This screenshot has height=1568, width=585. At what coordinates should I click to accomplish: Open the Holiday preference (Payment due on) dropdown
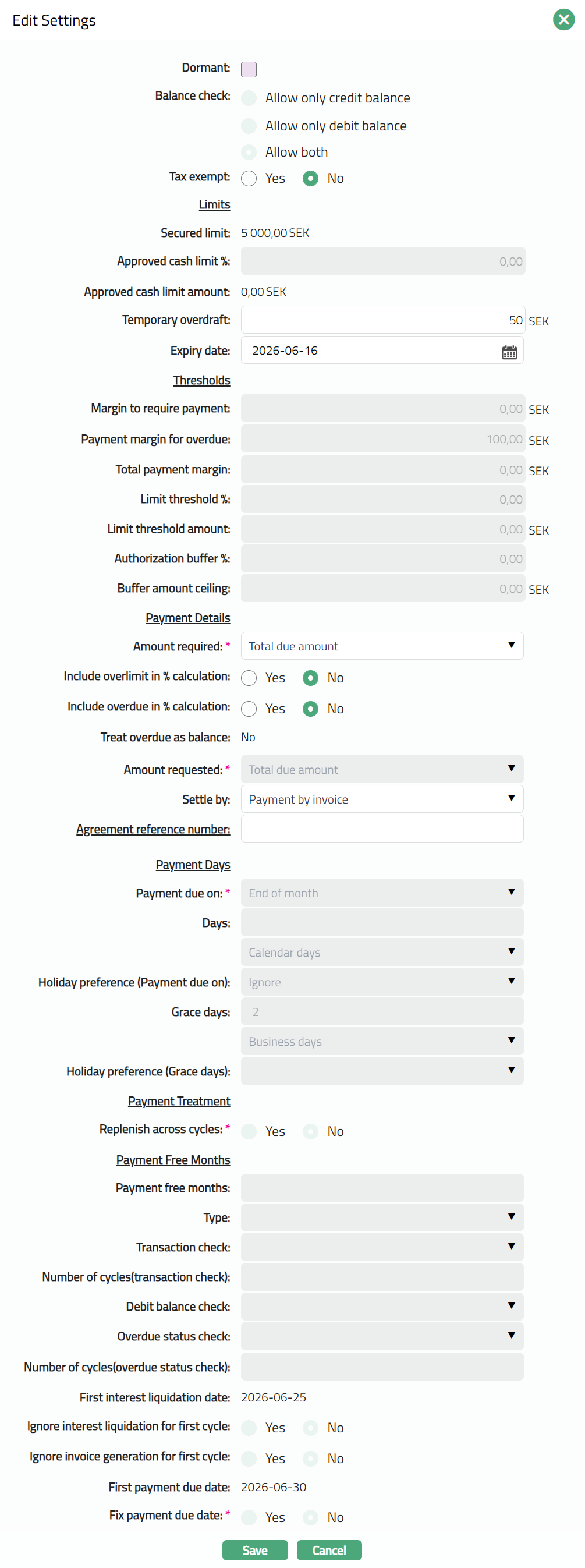[x=382, y=982]
